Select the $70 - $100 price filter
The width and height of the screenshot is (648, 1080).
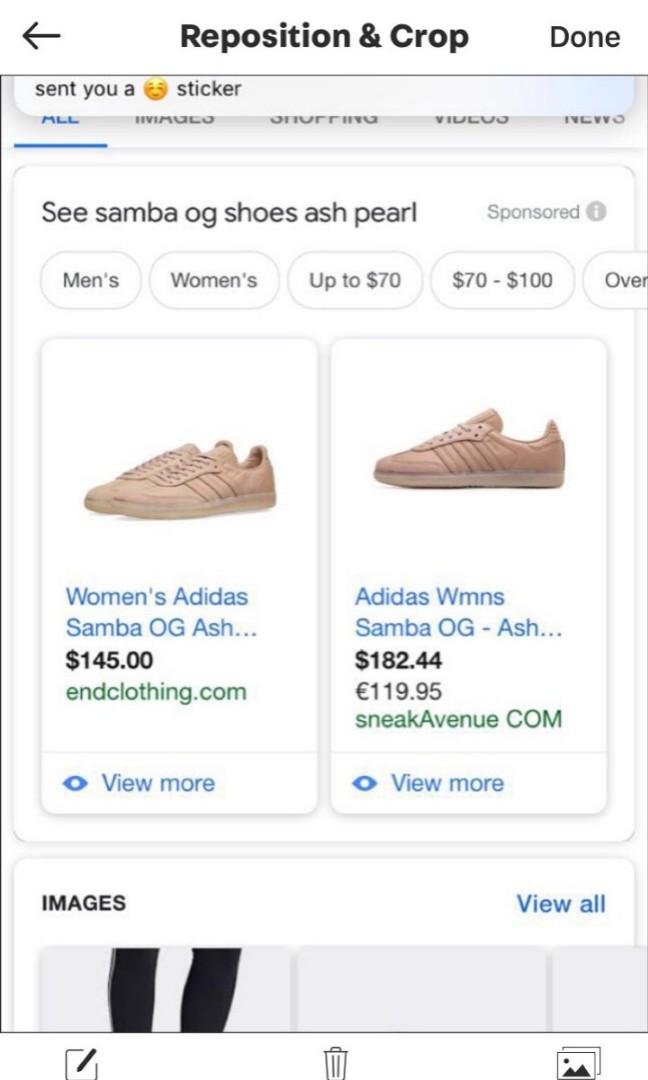502,280
